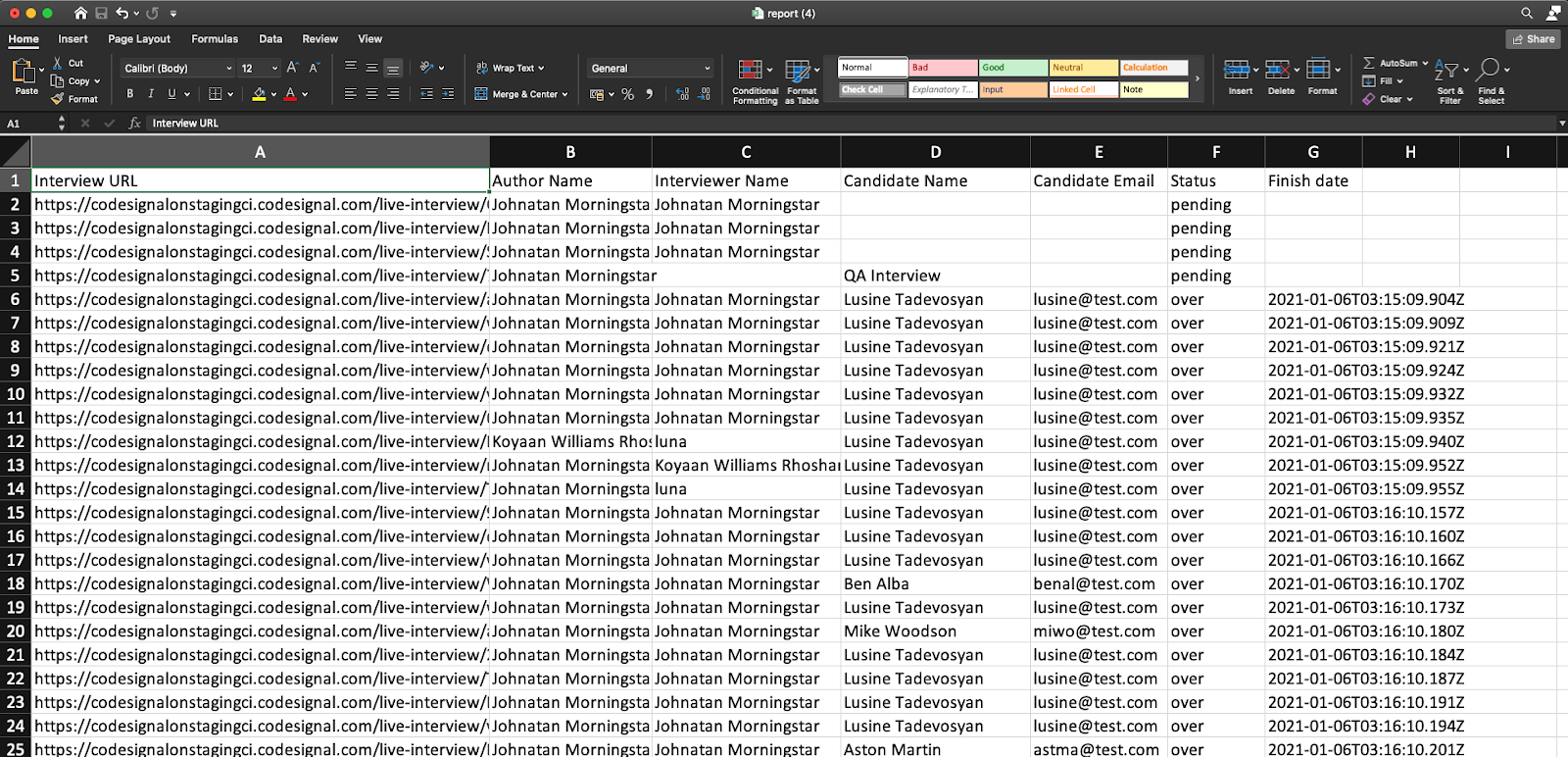The height and width of the screenshot is (757, 1568).
Task: Apply percent style
Action: (628, 94)
